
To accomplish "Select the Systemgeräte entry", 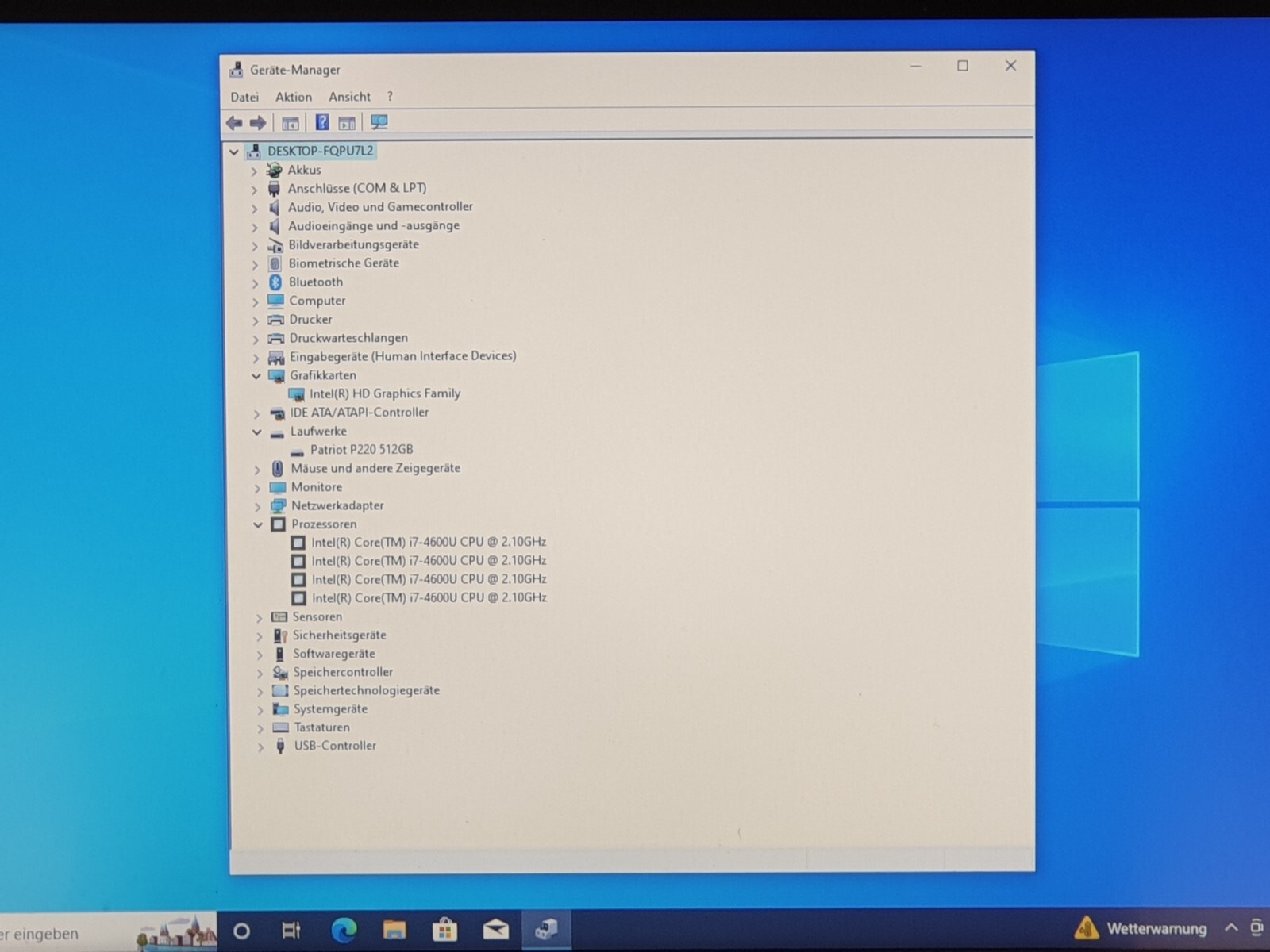I will pos(330,709).
